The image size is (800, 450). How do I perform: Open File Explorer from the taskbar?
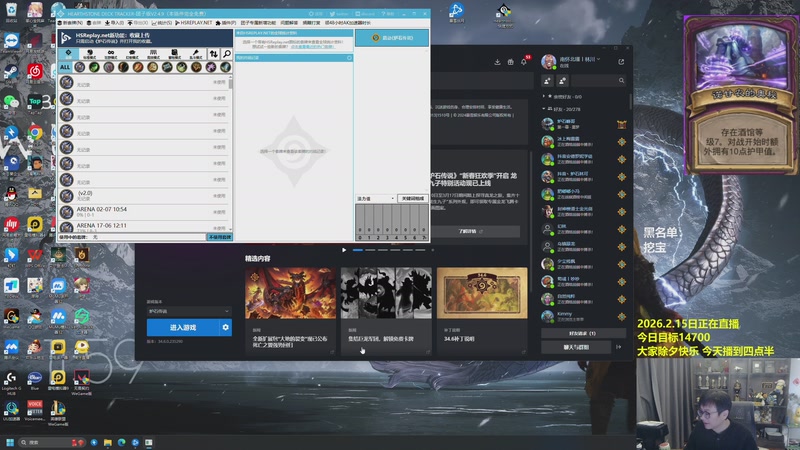[108, 442]
